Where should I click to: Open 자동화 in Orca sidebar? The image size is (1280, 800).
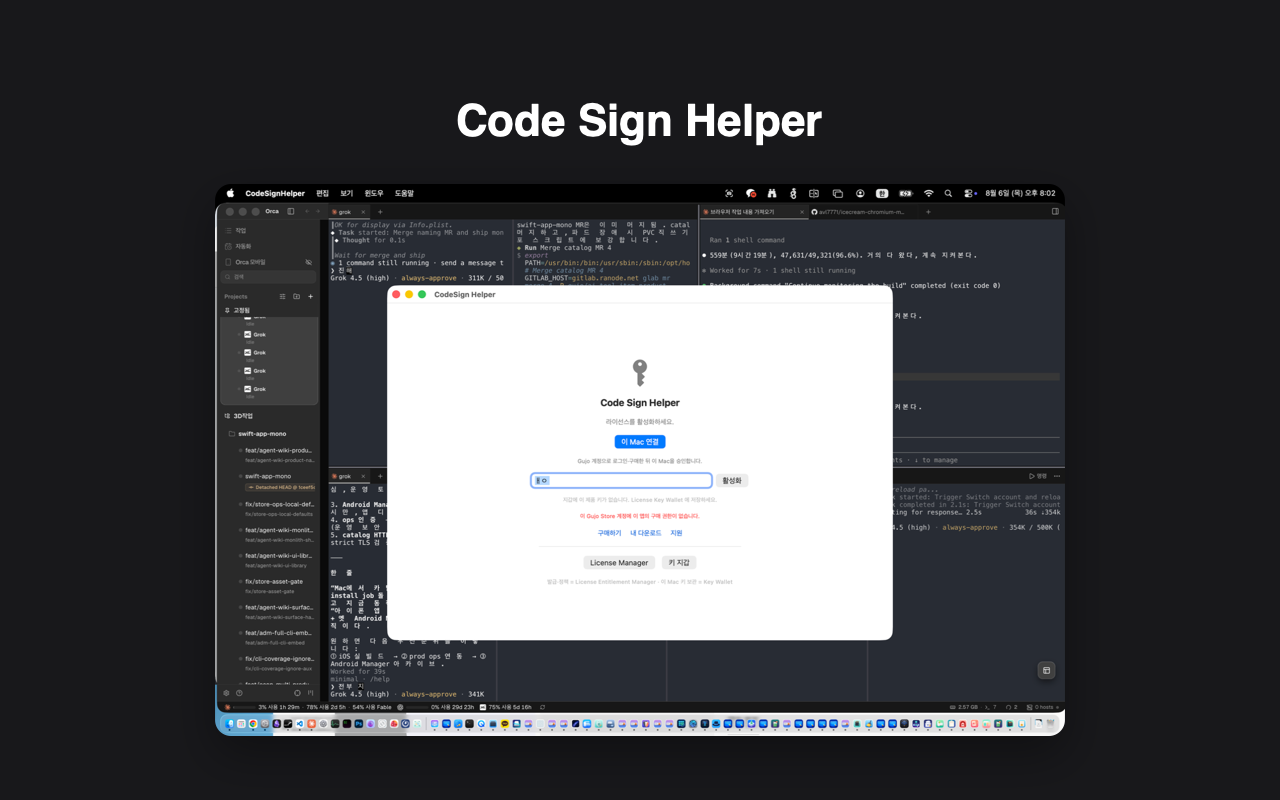tap(267, 246)
